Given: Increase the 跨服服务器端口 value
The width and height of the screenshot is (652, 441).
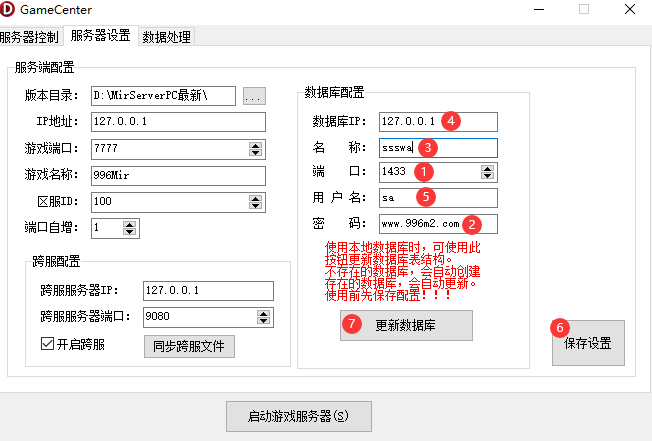Looking at the screenshot, I should [264, 313].
